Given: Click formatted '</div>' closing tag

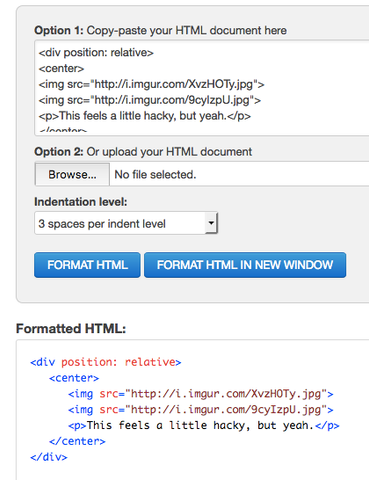Looking at the screenshot, I should tap(49, 457).
